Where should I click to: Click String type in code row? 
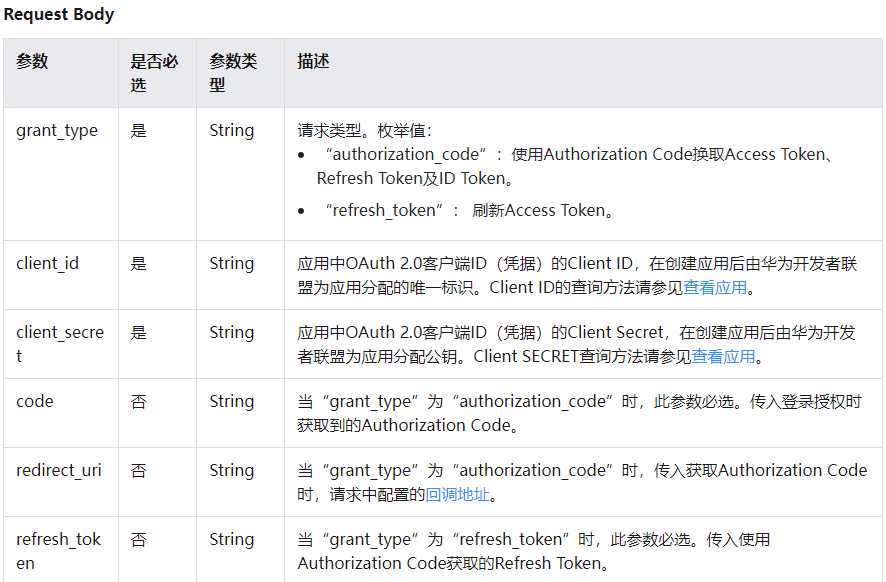coord(232,401)
